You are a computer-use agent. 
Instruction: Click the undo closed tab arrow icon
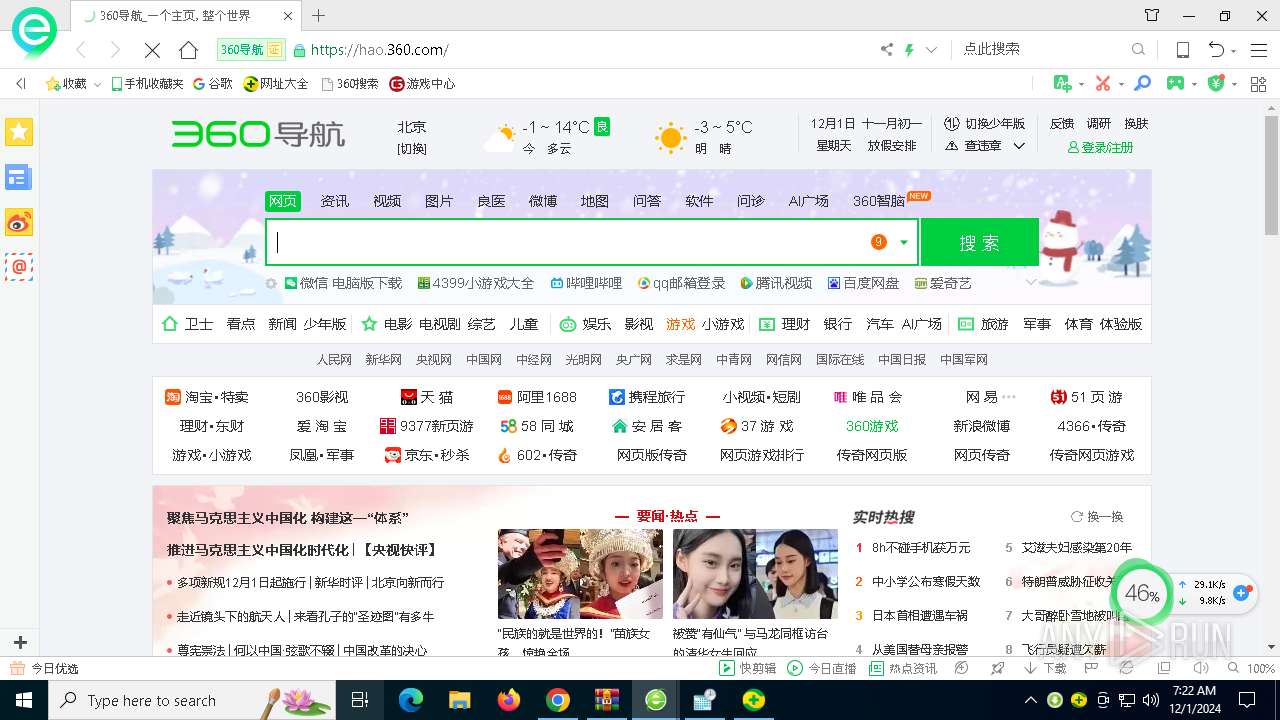coord(1215,49)
